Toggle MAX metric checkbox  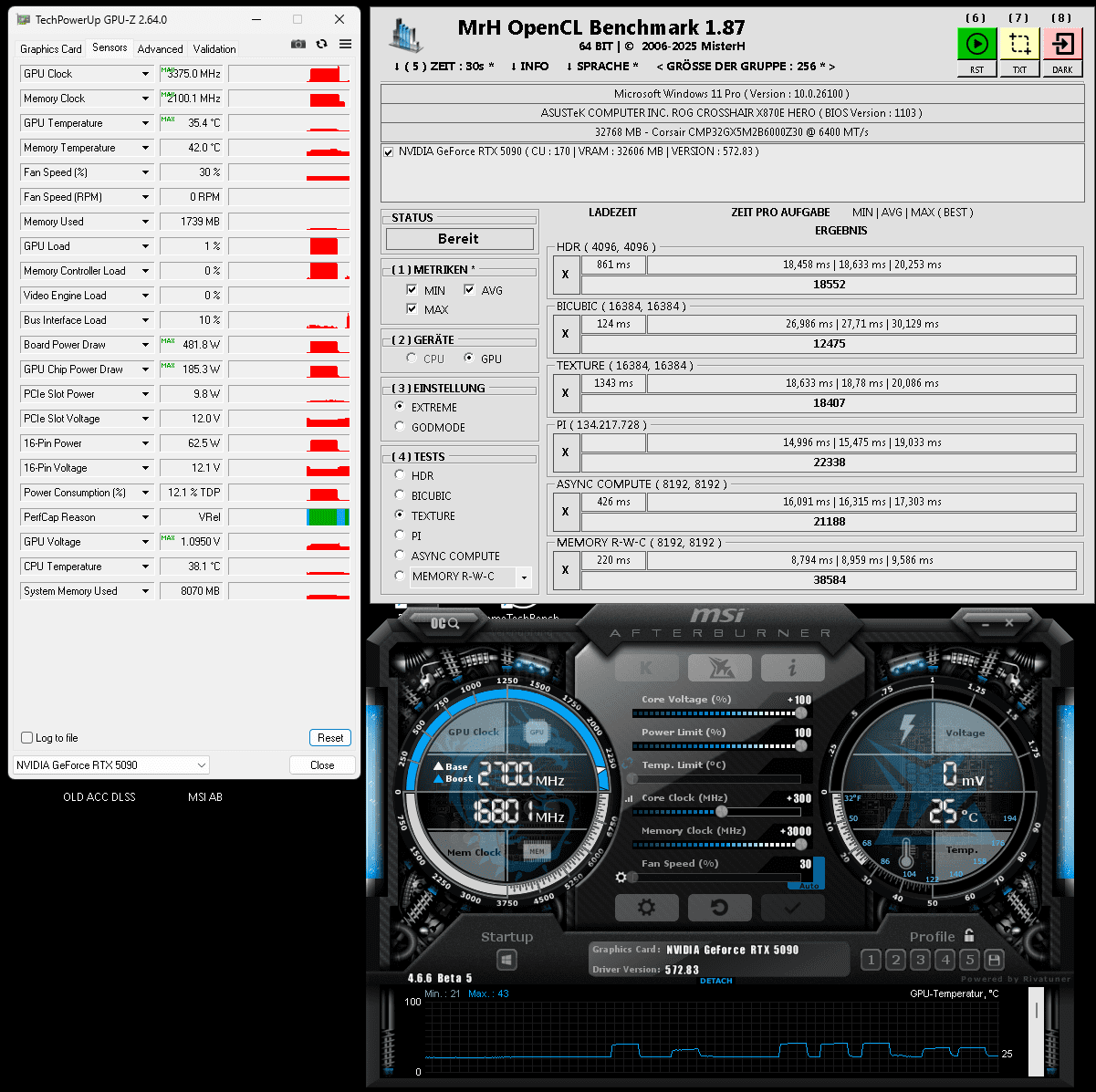tap(412, 309)
